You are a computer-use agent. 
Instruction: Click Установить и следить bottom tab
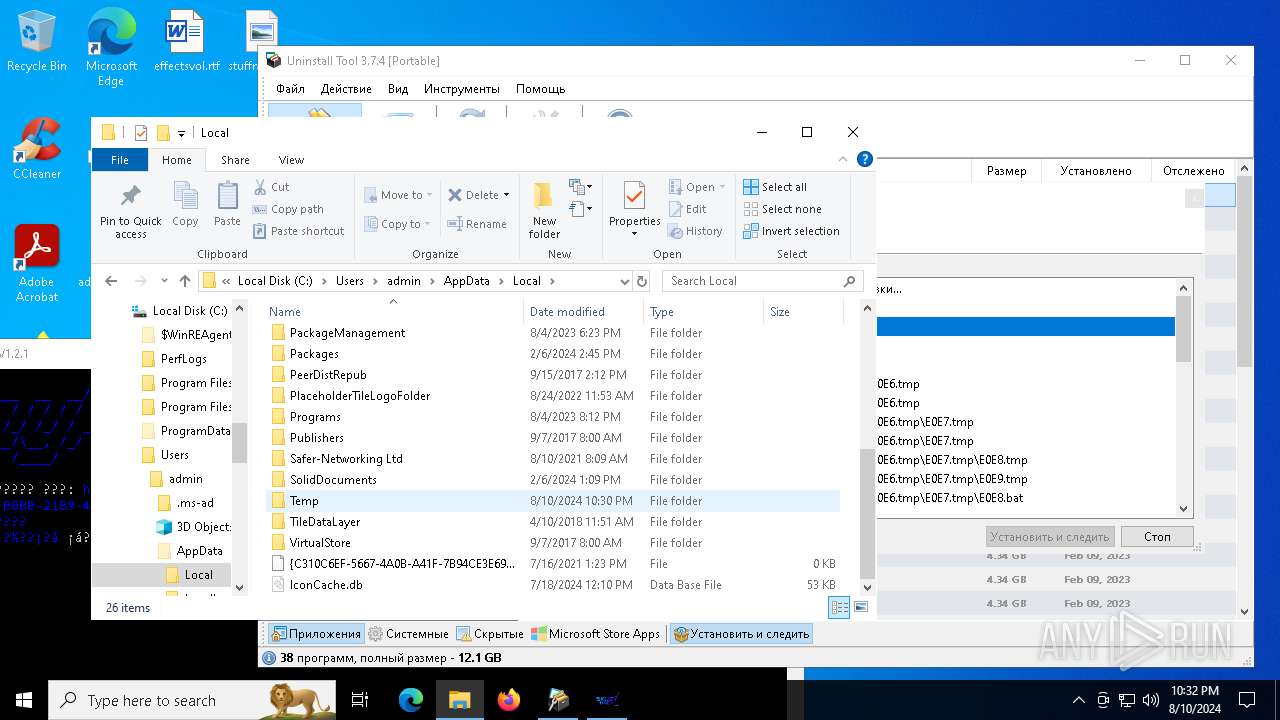click(741, 634)
